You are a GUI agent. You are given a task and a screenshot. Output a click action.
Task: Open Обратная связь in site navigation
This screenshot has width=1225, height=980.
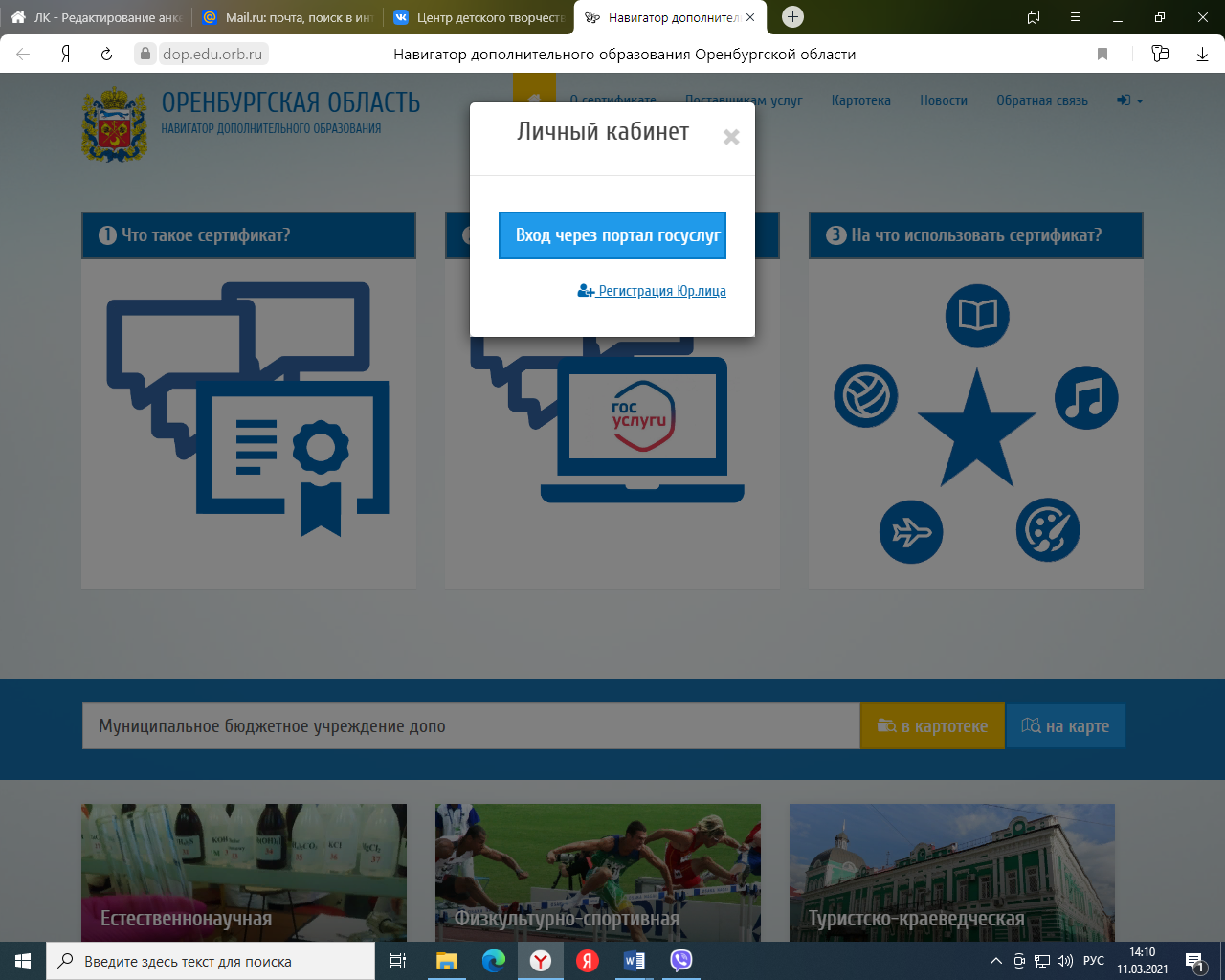pyautogui.click(x=1042, y=100)
